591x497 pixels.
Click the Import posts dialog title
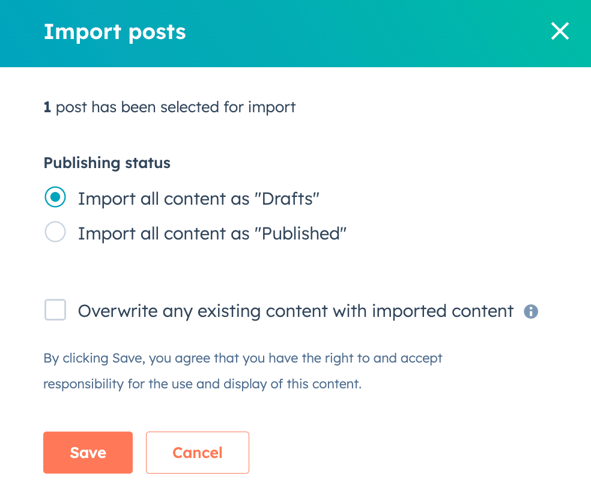tap(115, 32)
